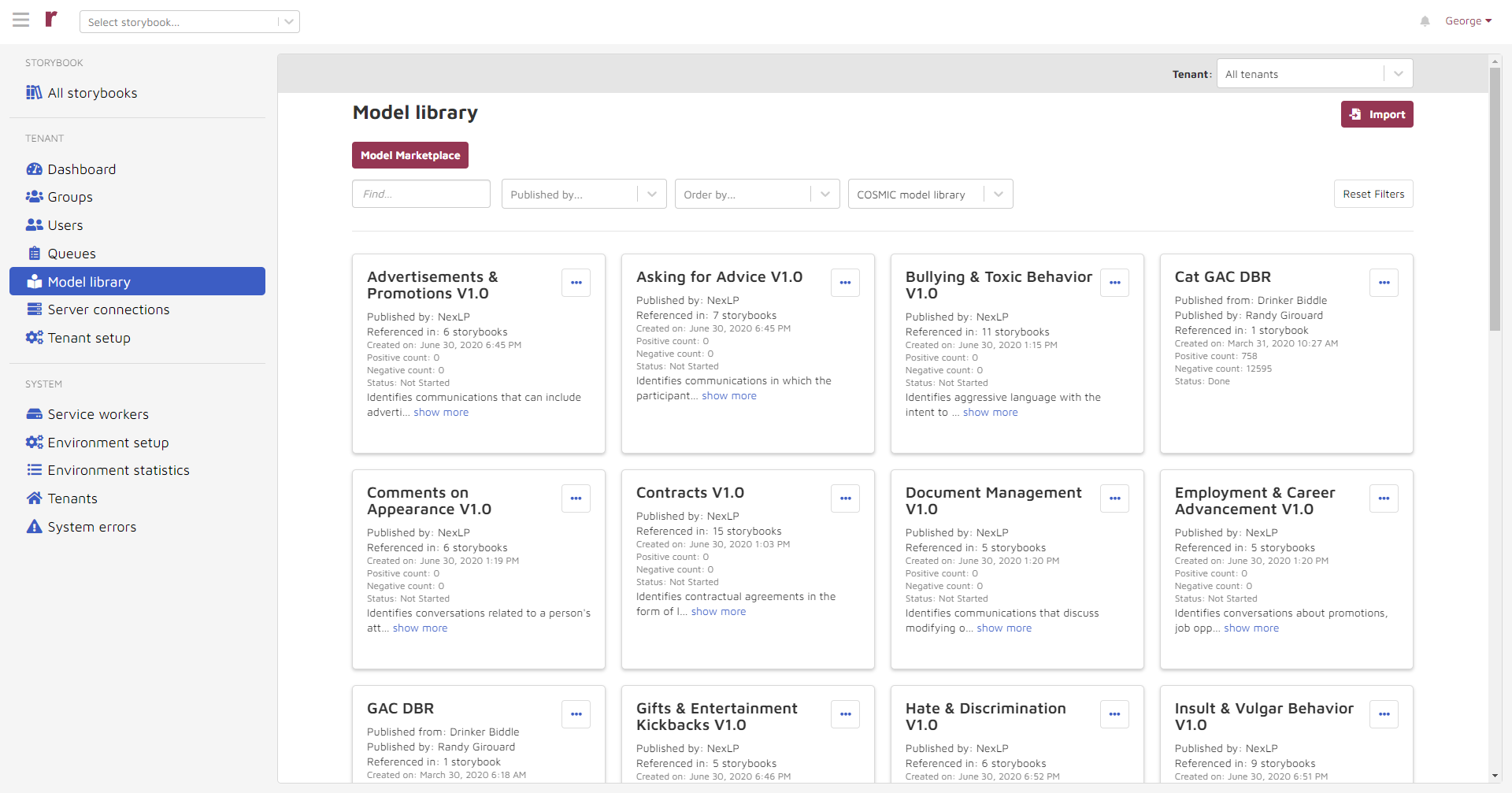This screenshot has height=793, width=1512.
Task: Open the Published by filter dropdown
Action: pos(584,195)
